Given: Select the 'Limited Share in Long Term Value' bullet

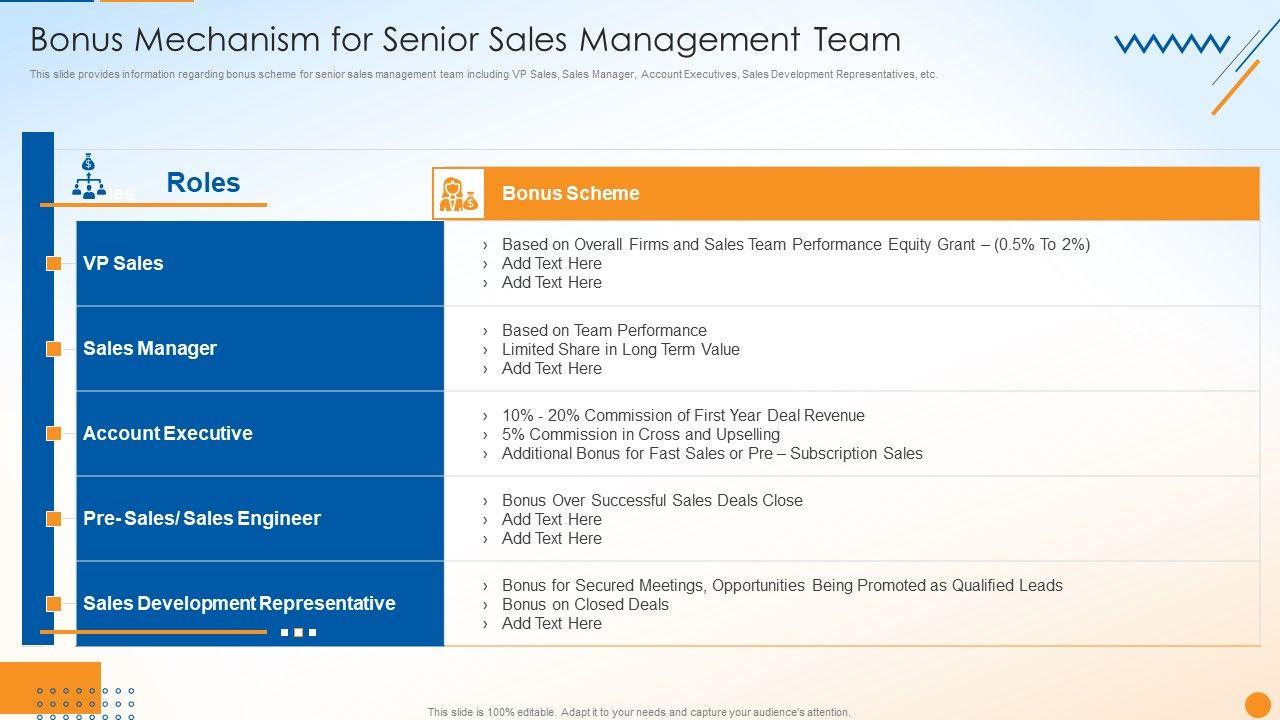Looking at the screenshot, I should click(620, 350).
